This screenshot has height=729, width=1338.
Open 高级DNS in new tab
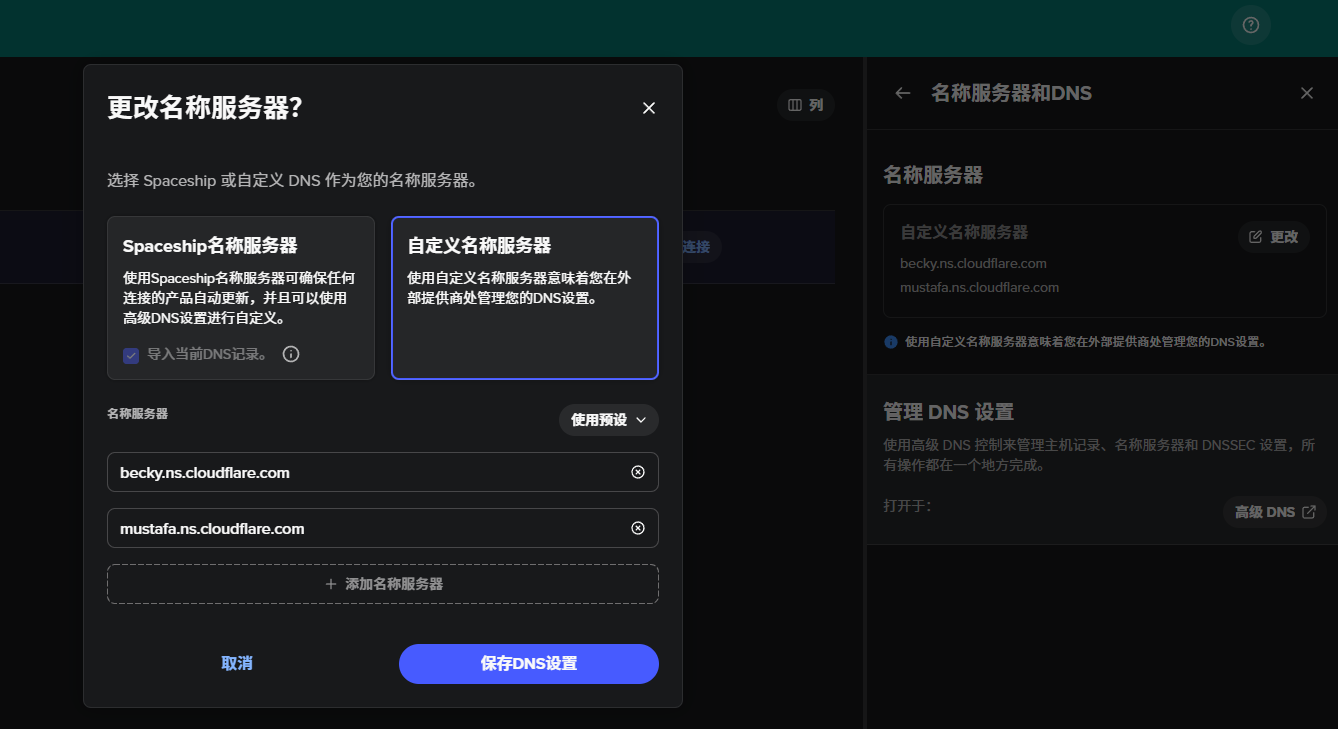(1273, 511)
